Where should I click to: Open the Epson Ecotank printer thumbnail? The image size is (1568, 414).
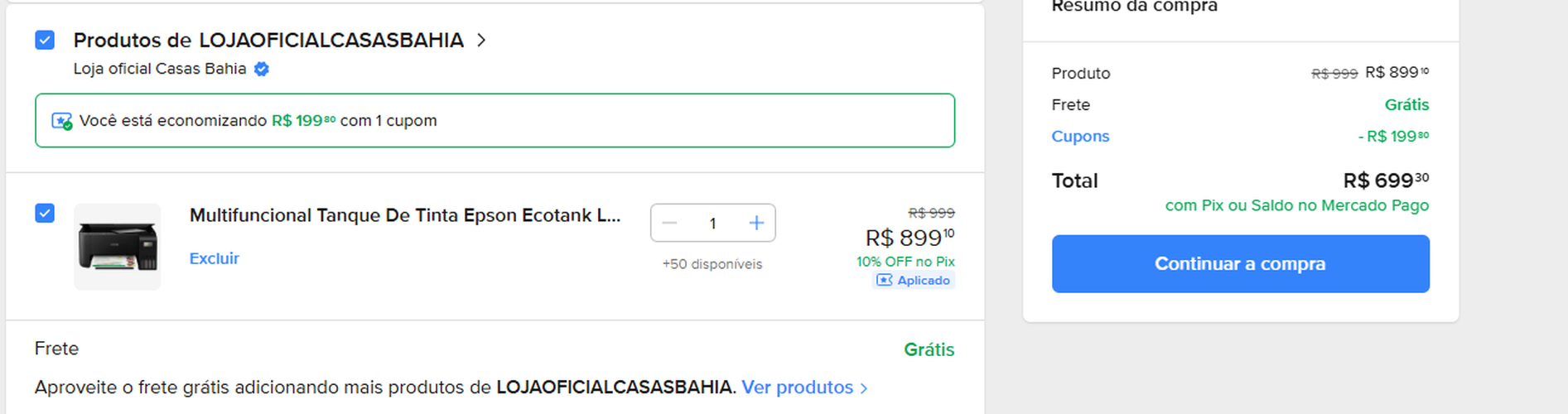118,247
